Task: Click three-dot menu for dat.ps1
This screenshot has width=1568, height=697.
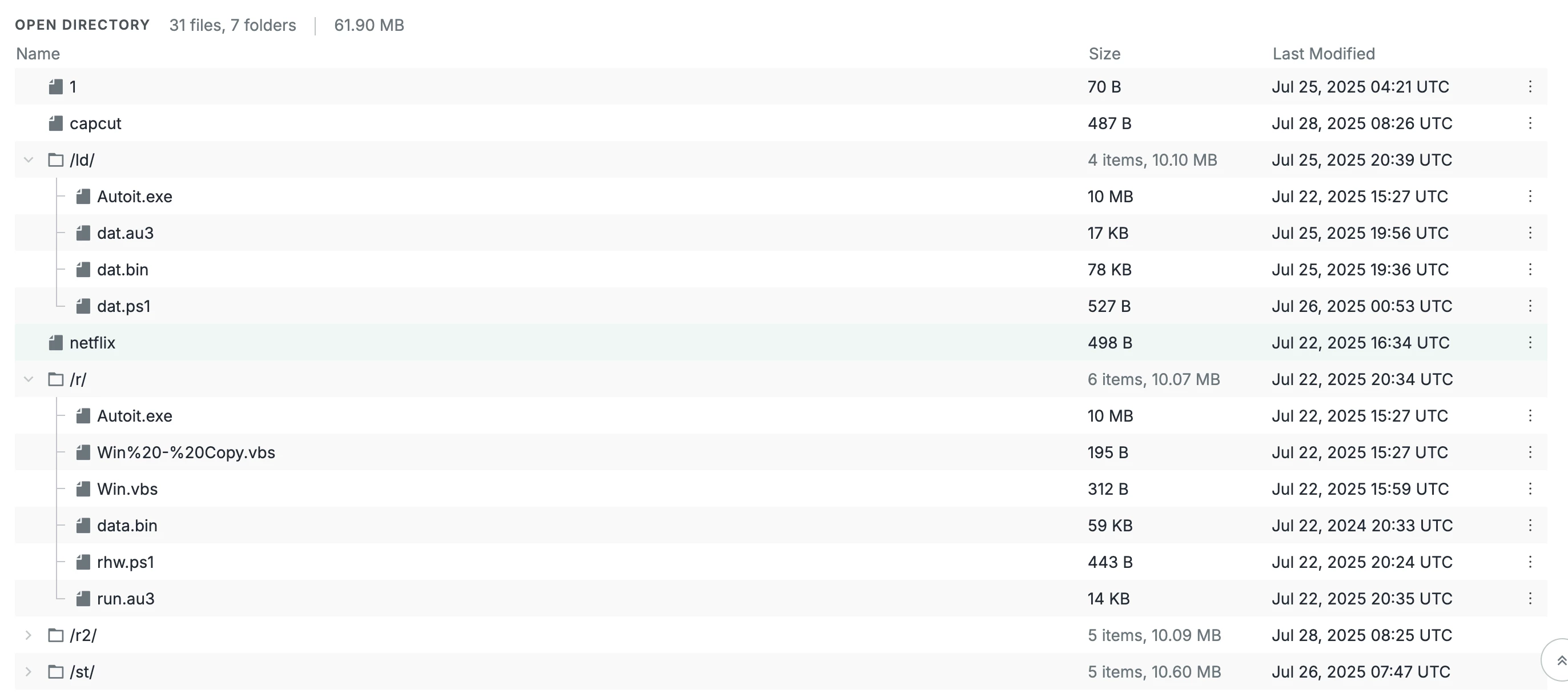Action: tap(1530, 306)
